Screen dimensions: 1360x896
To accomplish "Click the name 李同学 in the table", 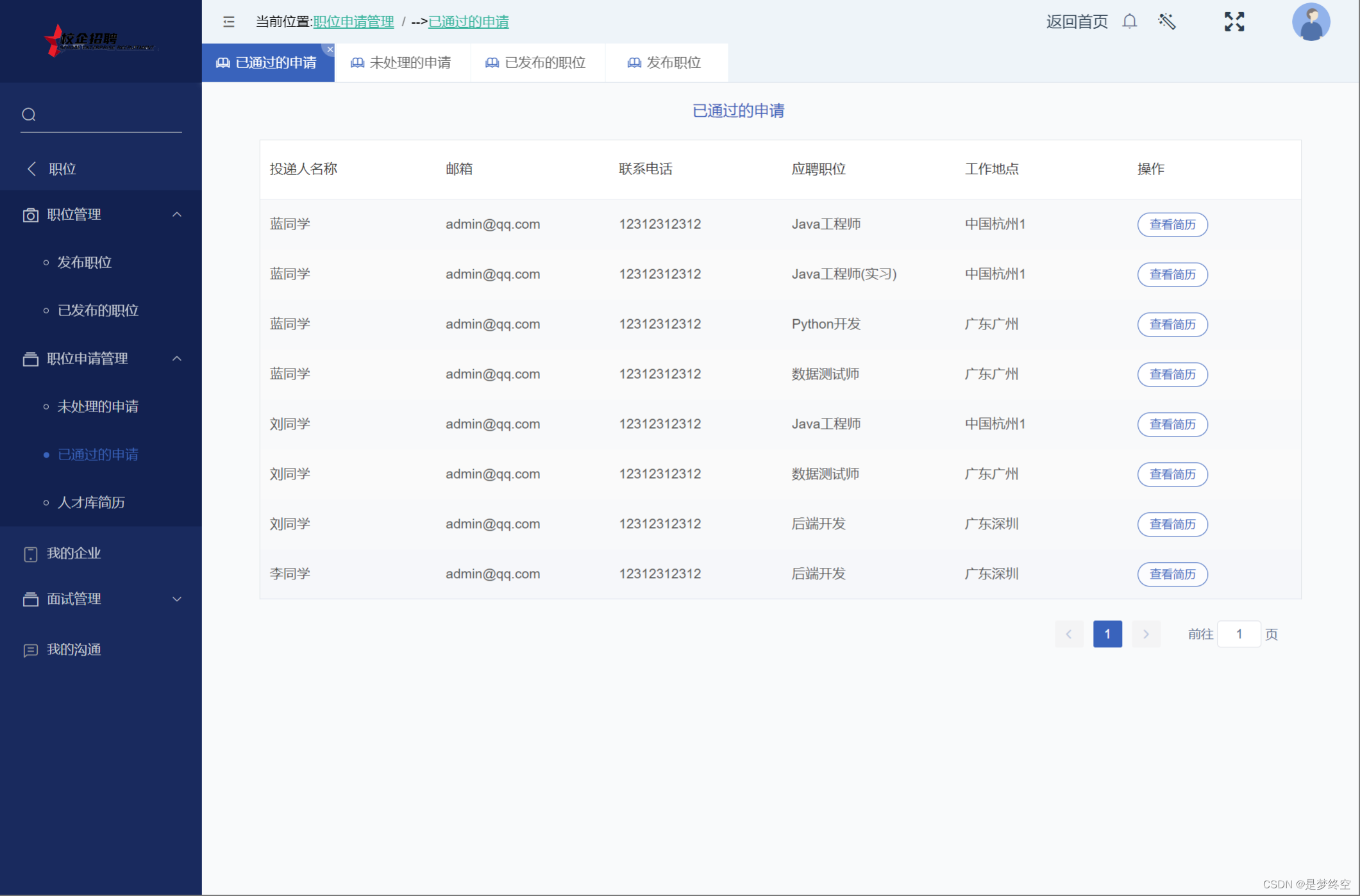I will click(290, 574).
